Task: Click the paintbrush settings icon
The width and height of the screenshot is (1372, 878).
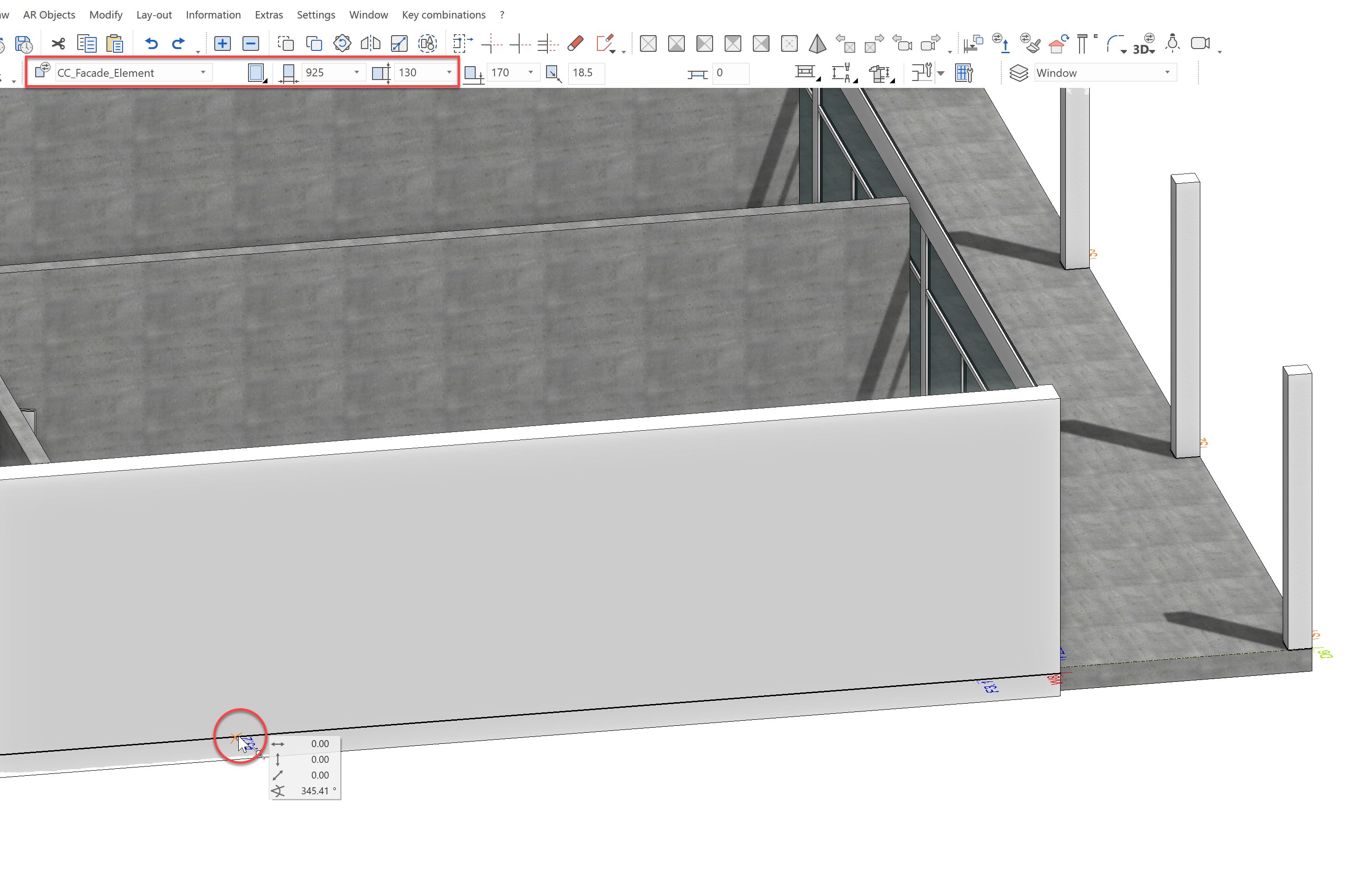Action: coord(1030,43)
